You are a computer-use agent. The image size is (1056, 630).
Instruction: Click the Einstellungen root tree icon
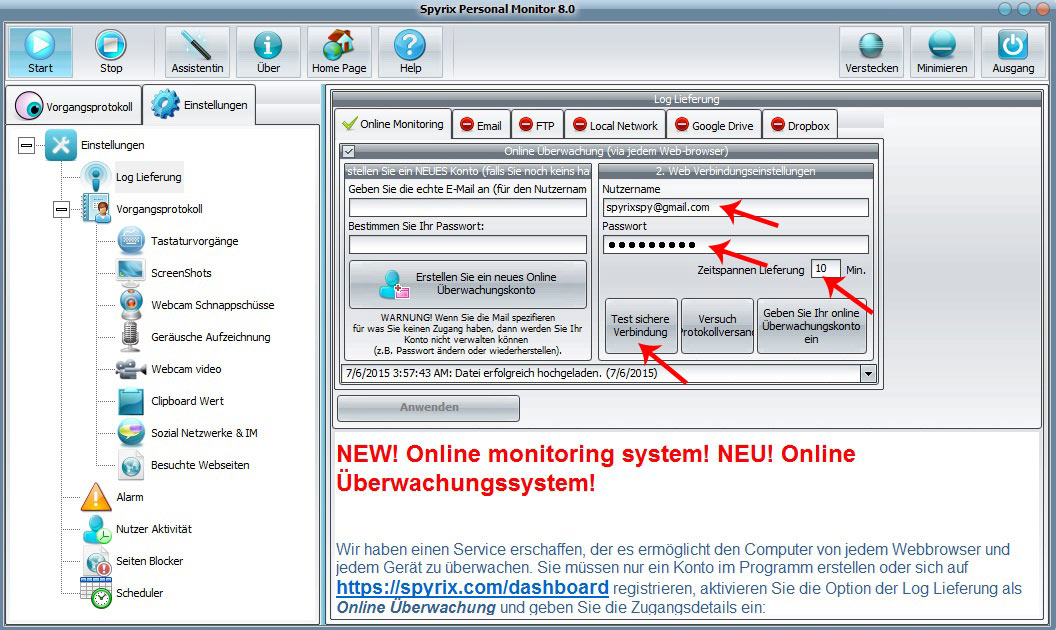tap(61, 145)
